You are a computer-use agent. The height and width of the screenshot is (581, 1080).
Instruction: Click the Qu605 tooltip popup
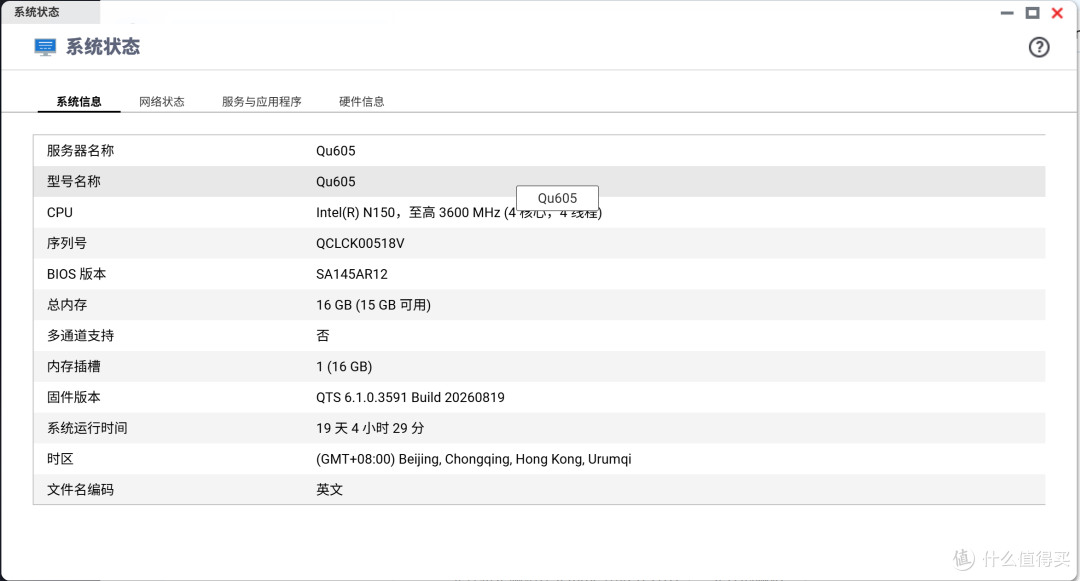[x=557, y=198]
